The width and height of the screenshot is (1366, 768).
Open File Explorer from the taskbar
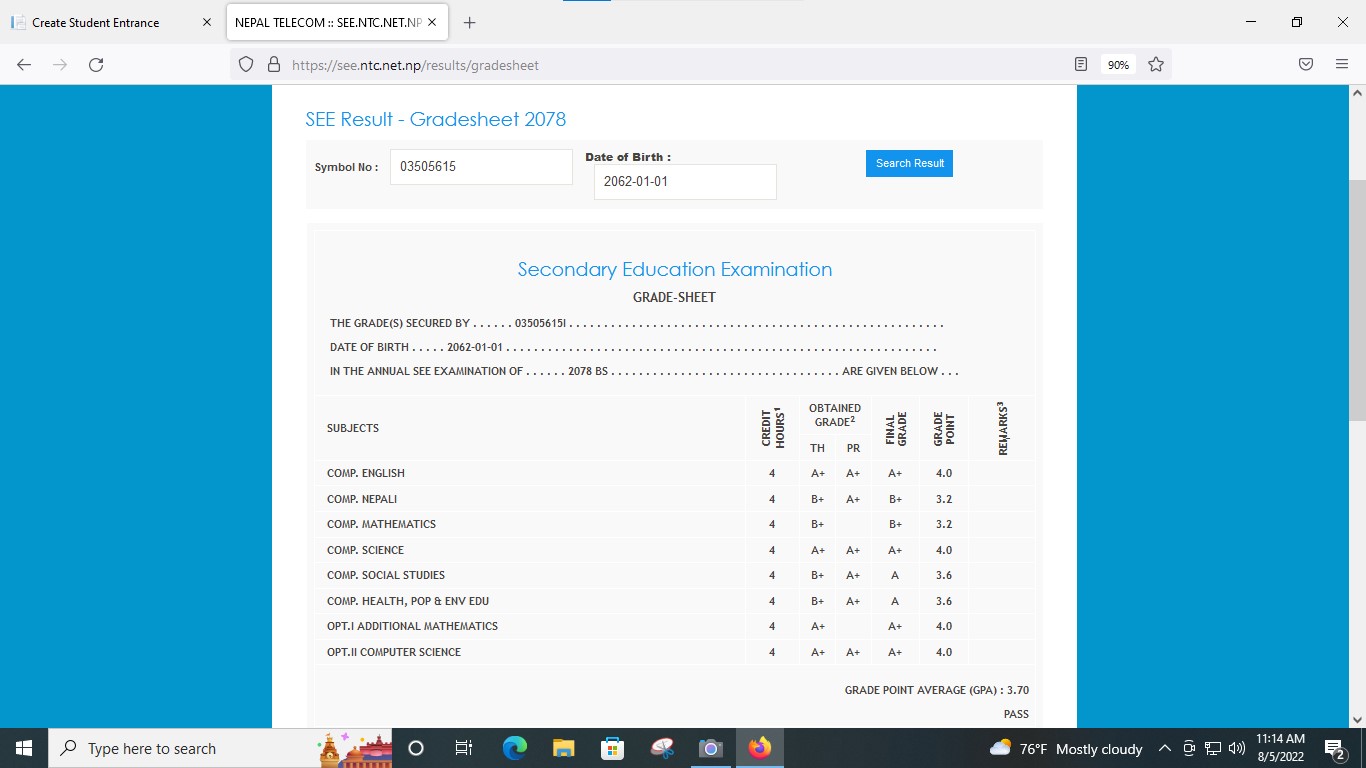point(564,748)
